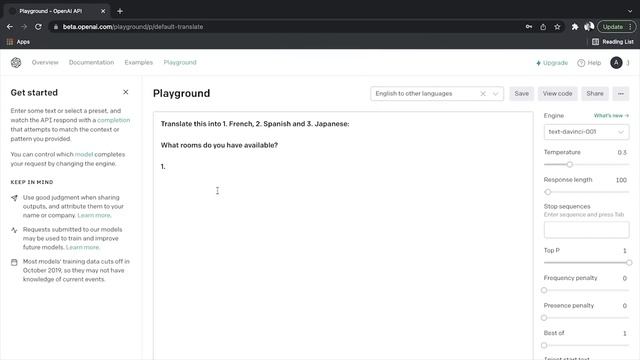Click the KEEP IN MIND heading
This screenshot has height=360, width=640.
(32, 182)
